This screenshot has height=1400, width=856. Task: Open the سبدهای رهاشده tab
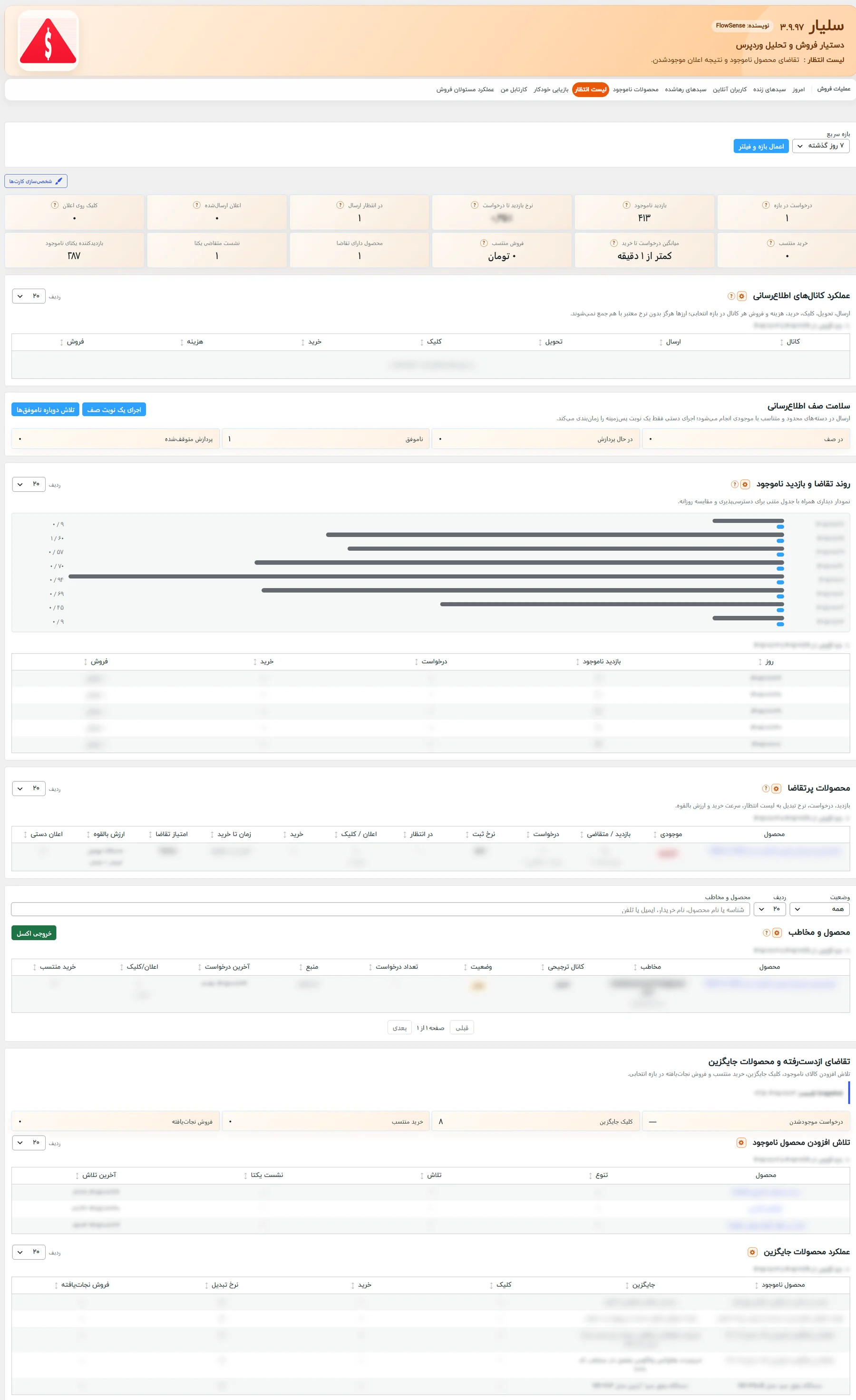pos(686,89)
